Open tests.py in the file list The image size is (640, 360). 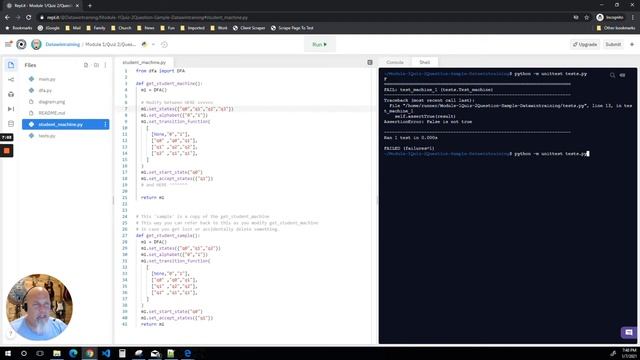(47, 136)
